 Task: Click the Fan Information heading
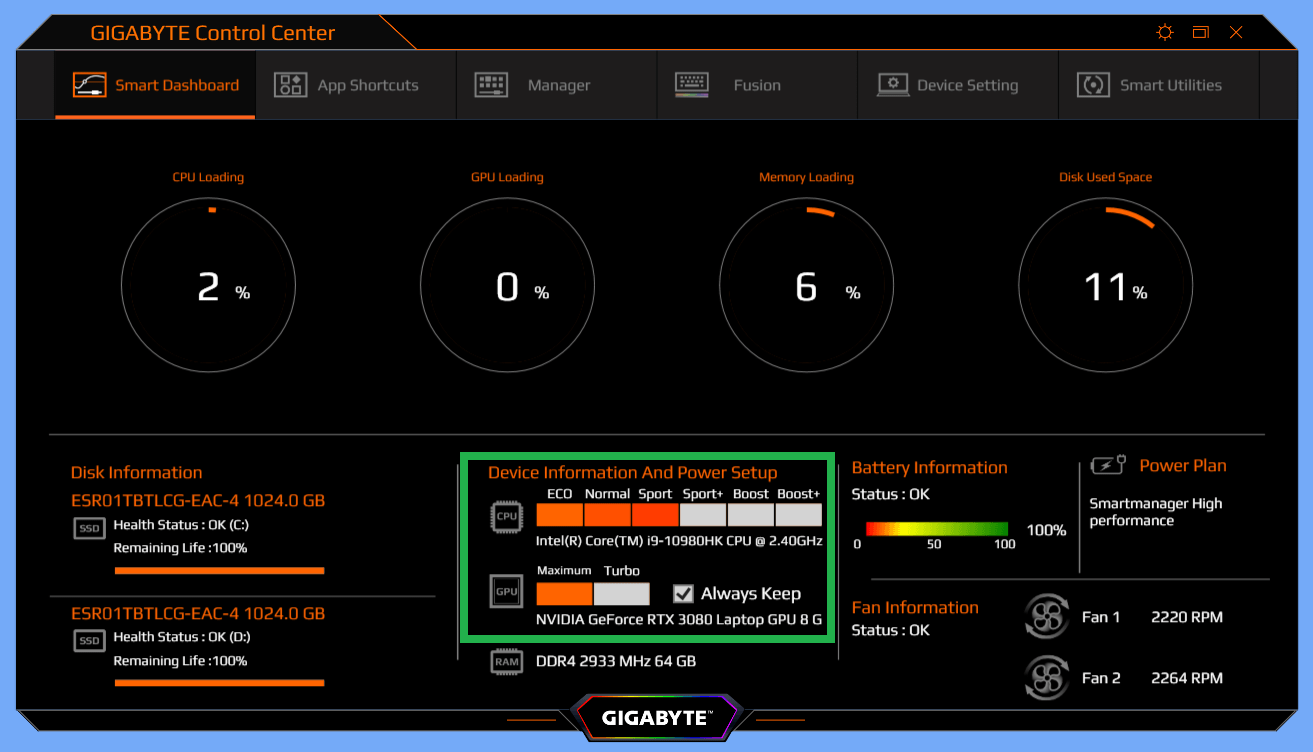[x=915, y=608]
